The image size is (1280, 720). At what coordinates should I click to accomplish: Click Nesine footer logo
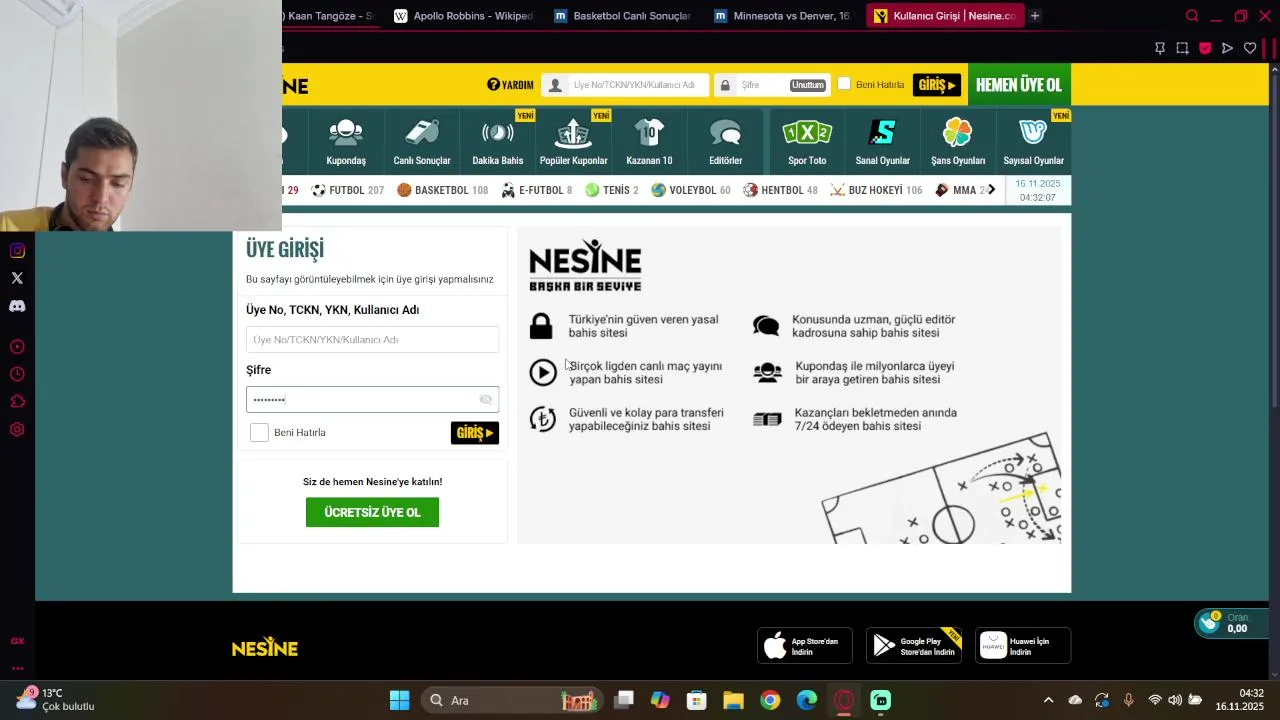(265, 648)
